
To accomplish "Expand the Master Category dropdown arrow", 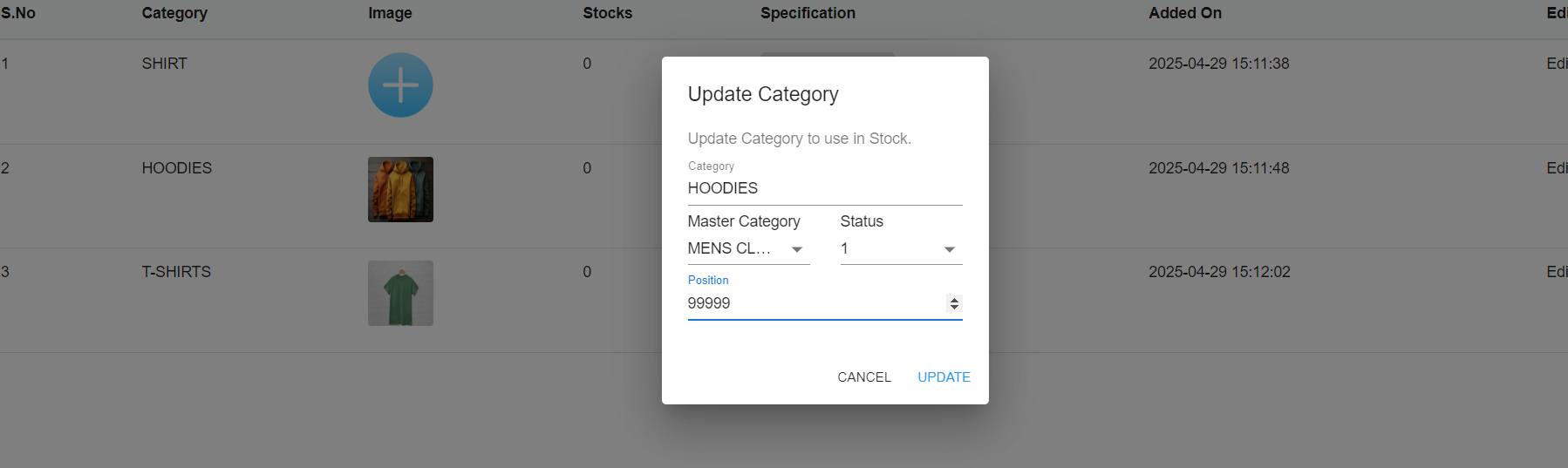I will coord(796,249).
